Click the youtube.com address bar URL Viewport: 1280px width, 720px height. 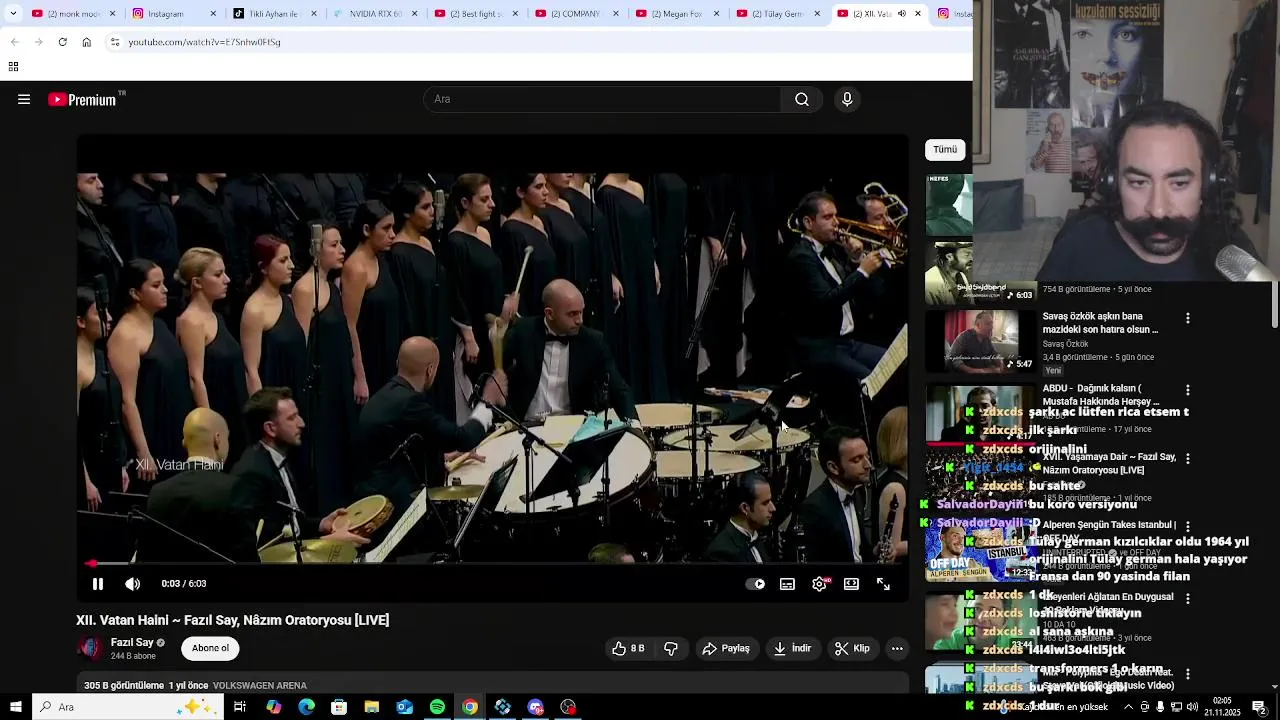204,42
